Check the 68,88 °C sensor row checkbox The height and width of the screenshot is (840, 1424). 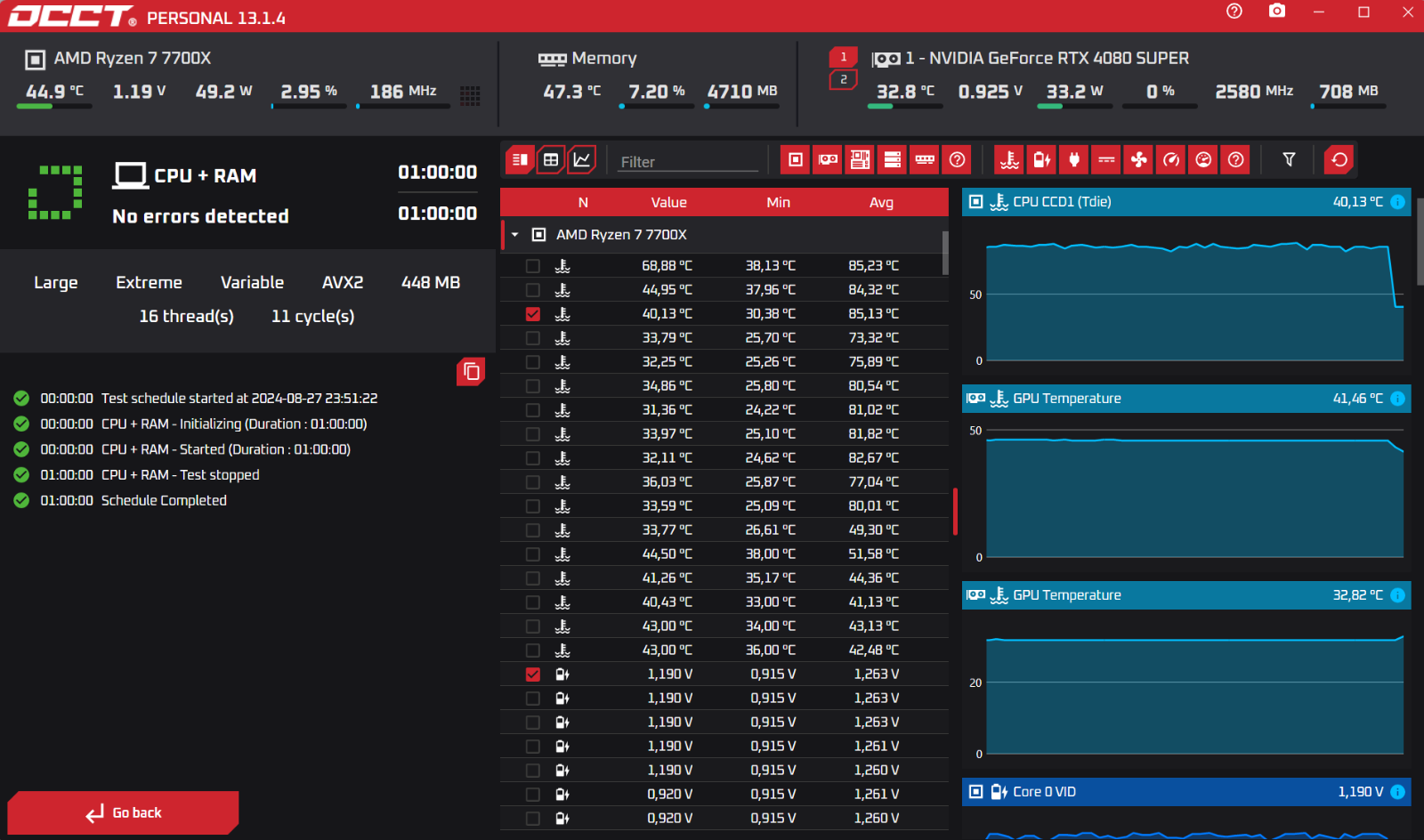(x=532, y=266)
